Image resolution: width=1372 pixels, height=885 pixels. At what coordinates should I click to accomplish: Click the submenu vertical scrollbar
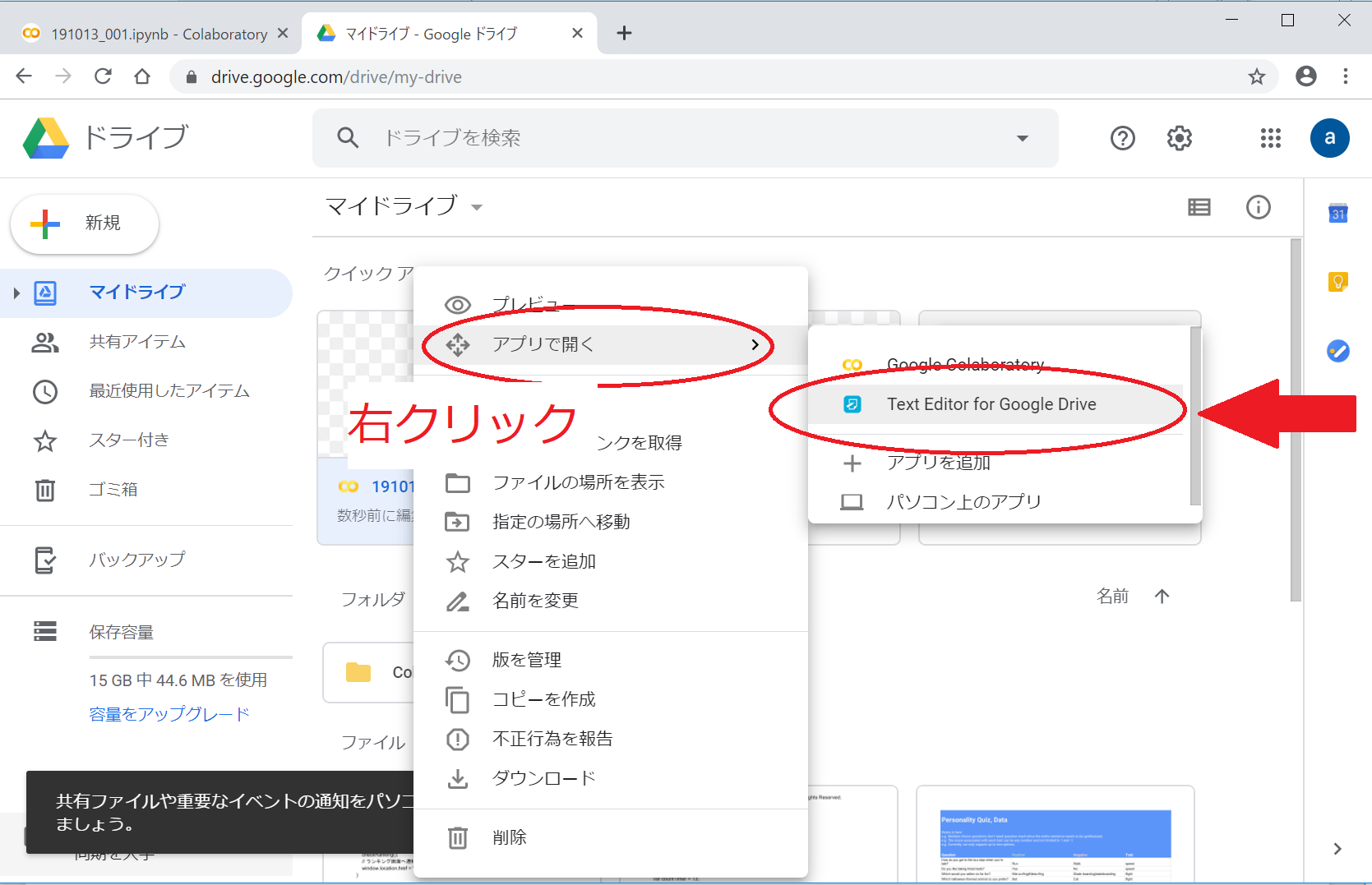(1194, 416)
